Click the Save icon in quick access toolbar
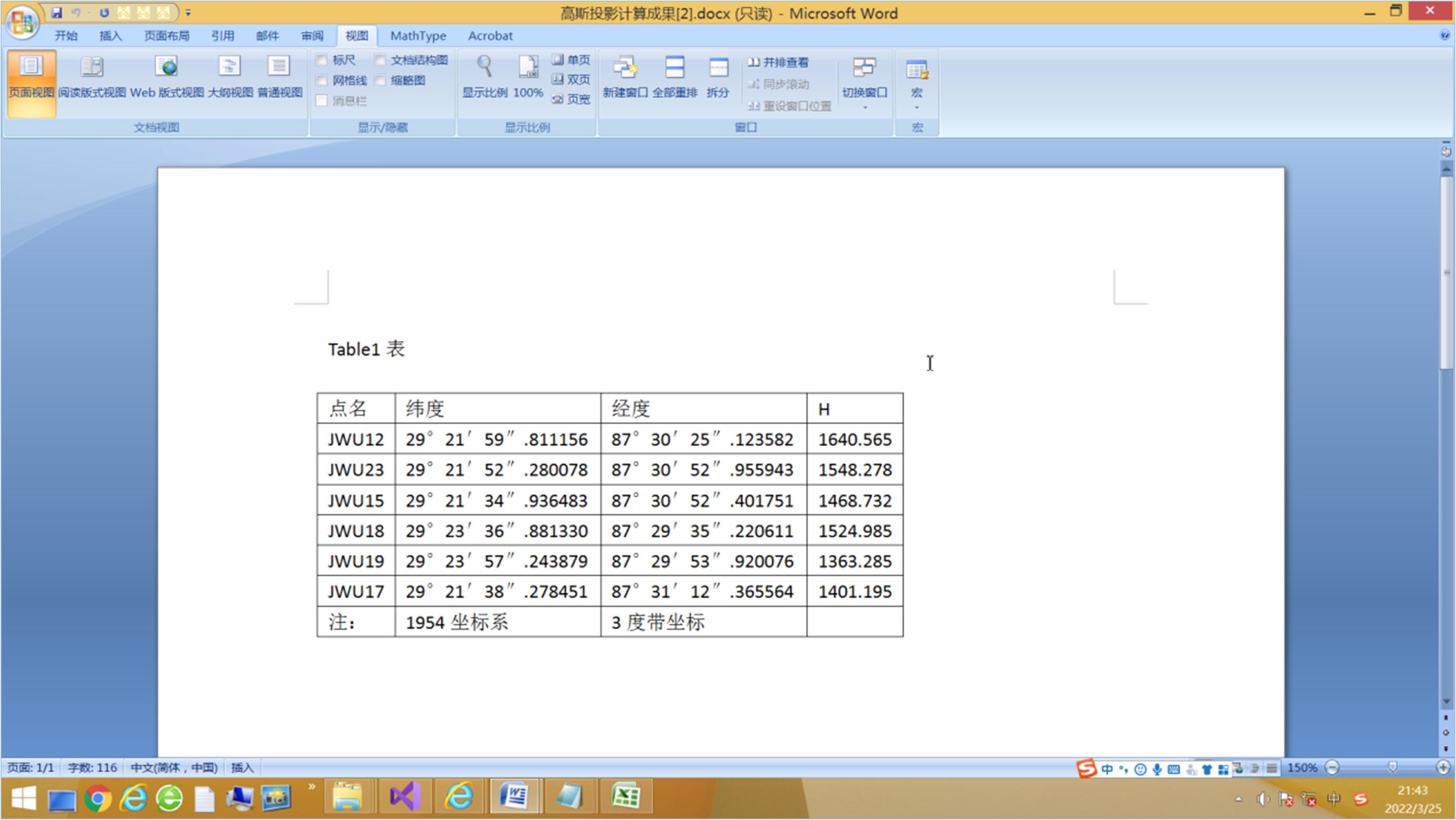 pos(57,12)
